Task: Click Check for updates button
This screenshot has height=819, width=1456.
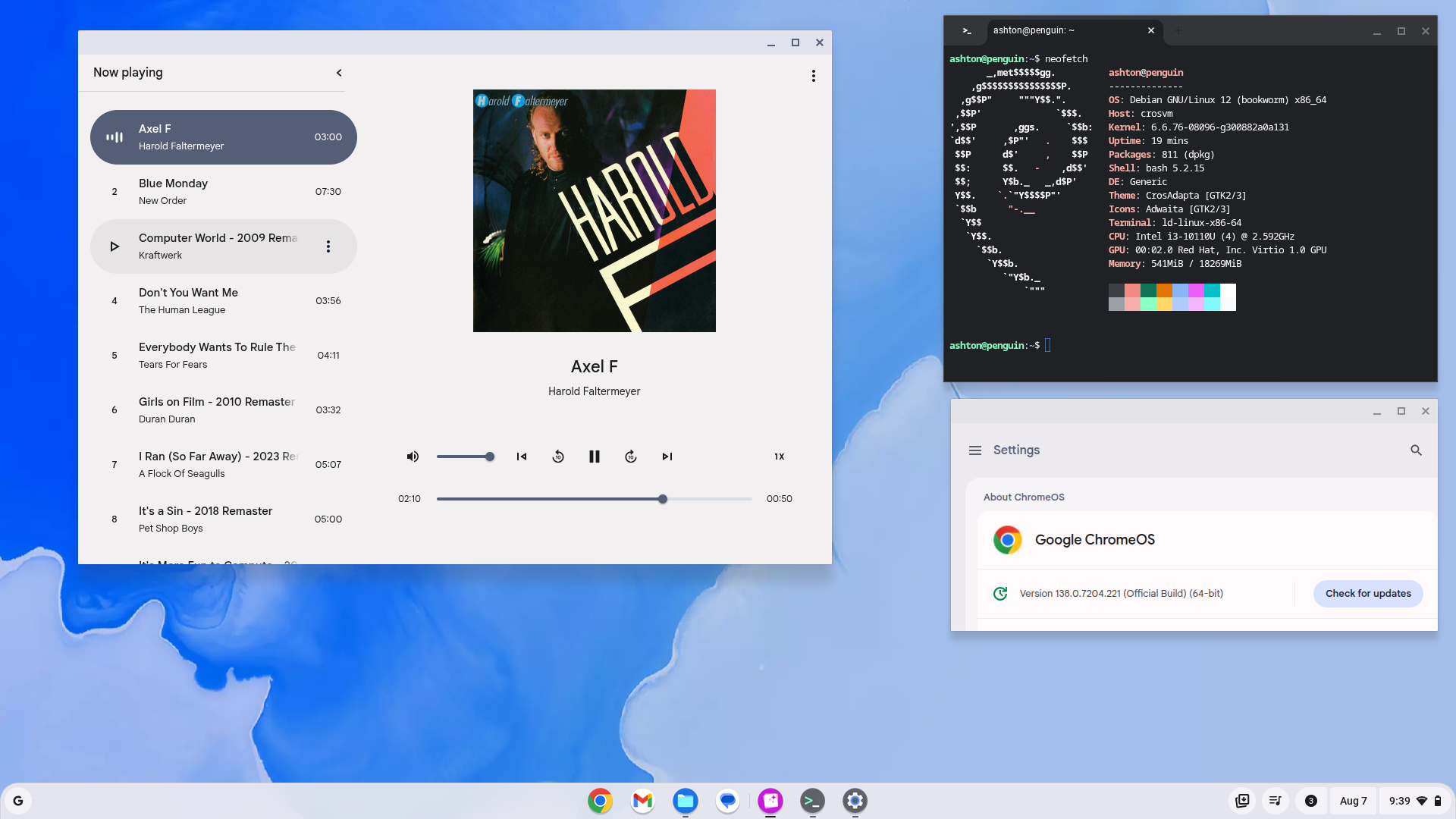Action: 1368,594
